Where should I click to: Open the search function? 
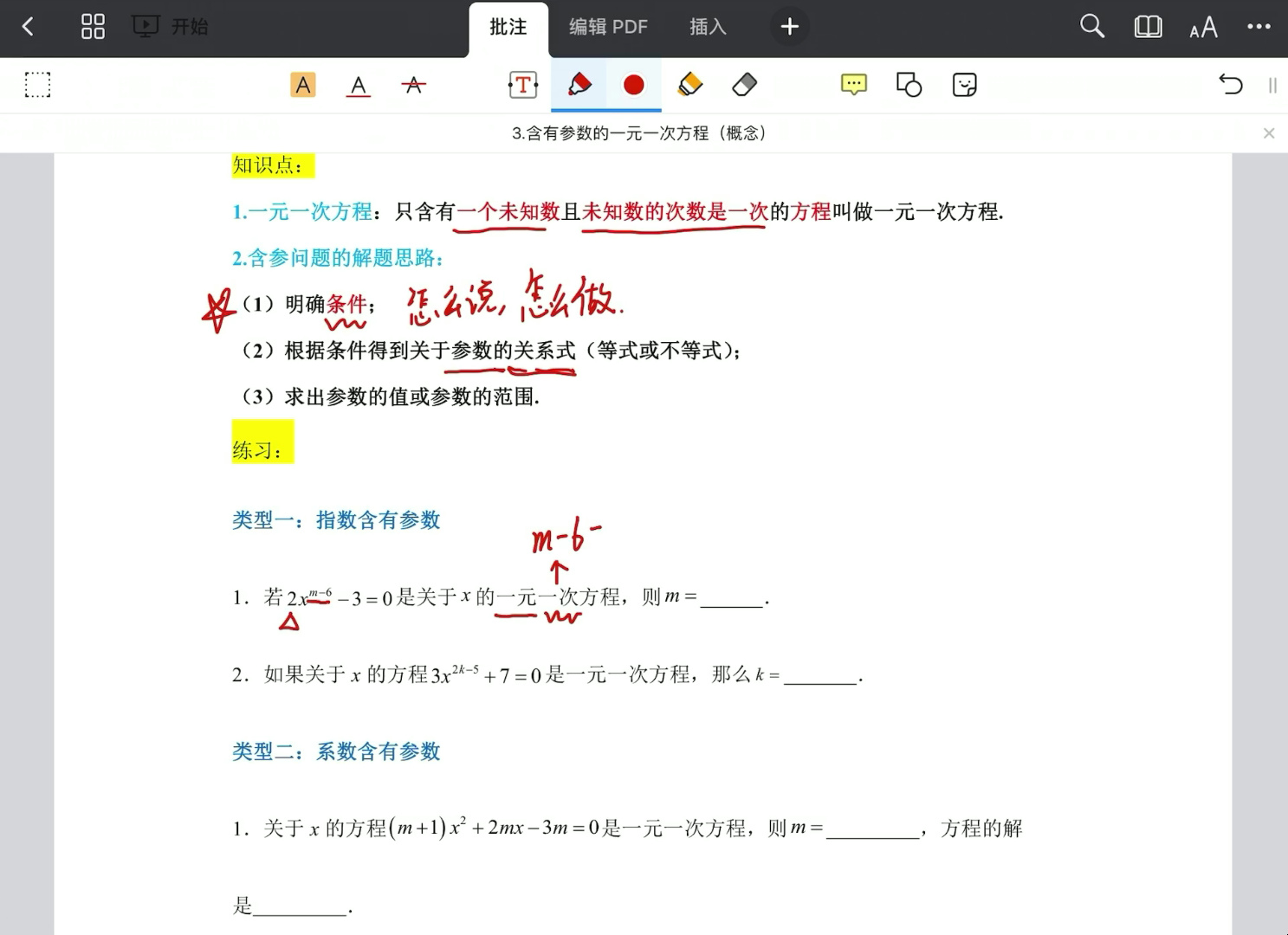click(1091, 27)
